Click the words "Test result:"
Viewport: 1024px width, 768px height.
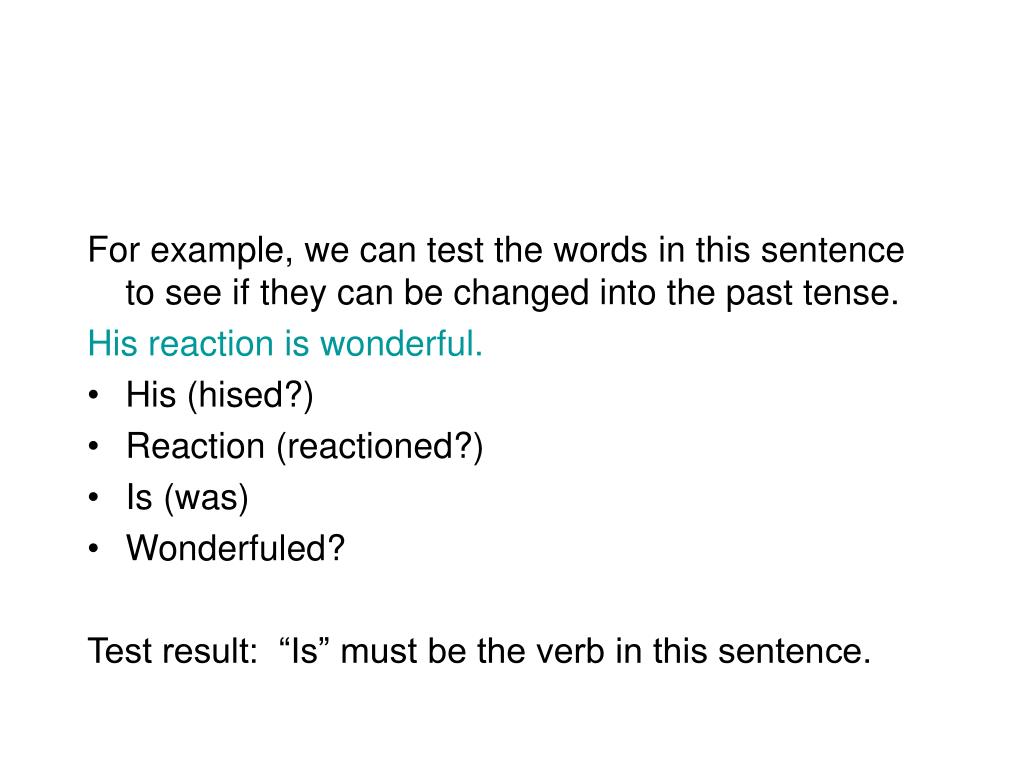pyautogui.click(x=173, y=651)
